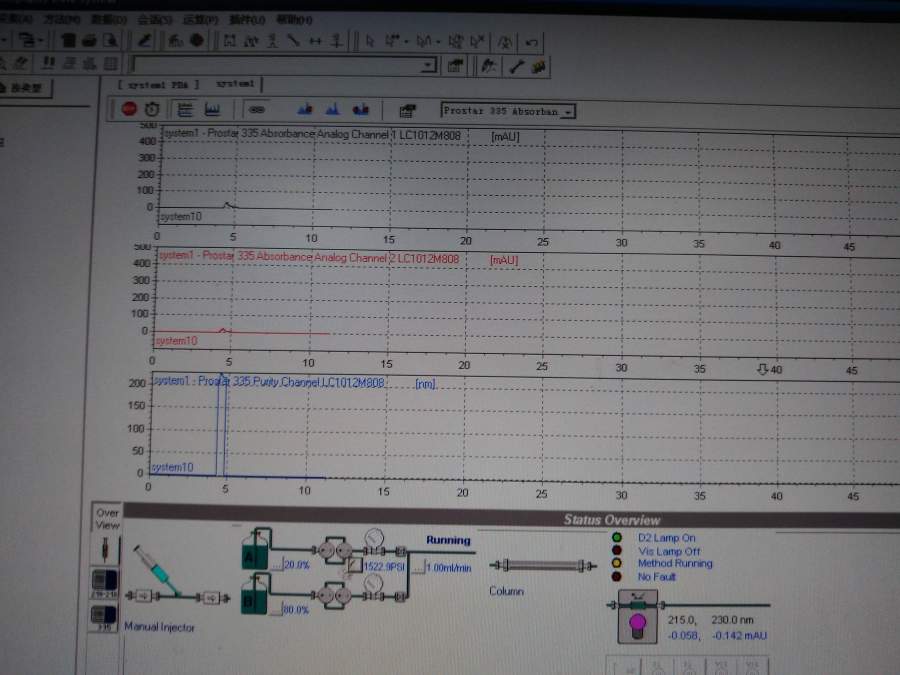Click the Running pump status label
The image size is (900, 675).
click(x=448, y=540)
